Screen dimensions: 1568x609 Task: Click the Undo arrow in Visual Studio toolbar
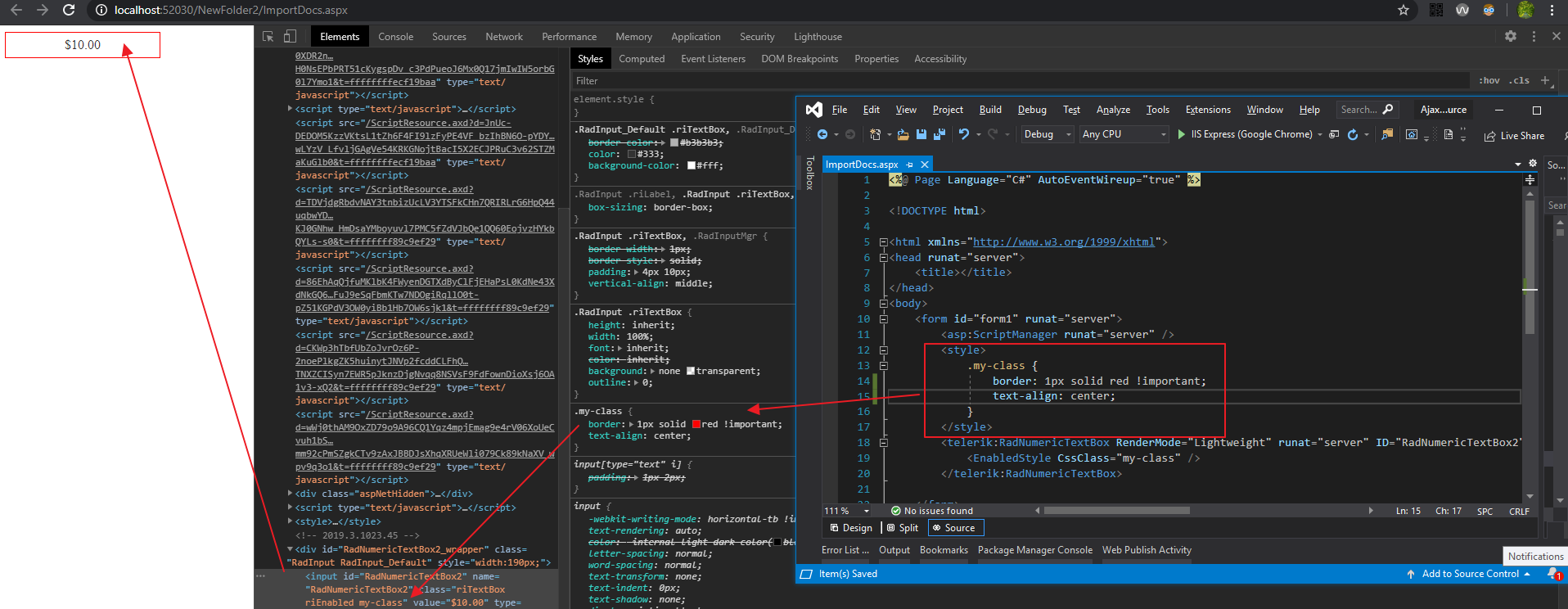[964, 134]
